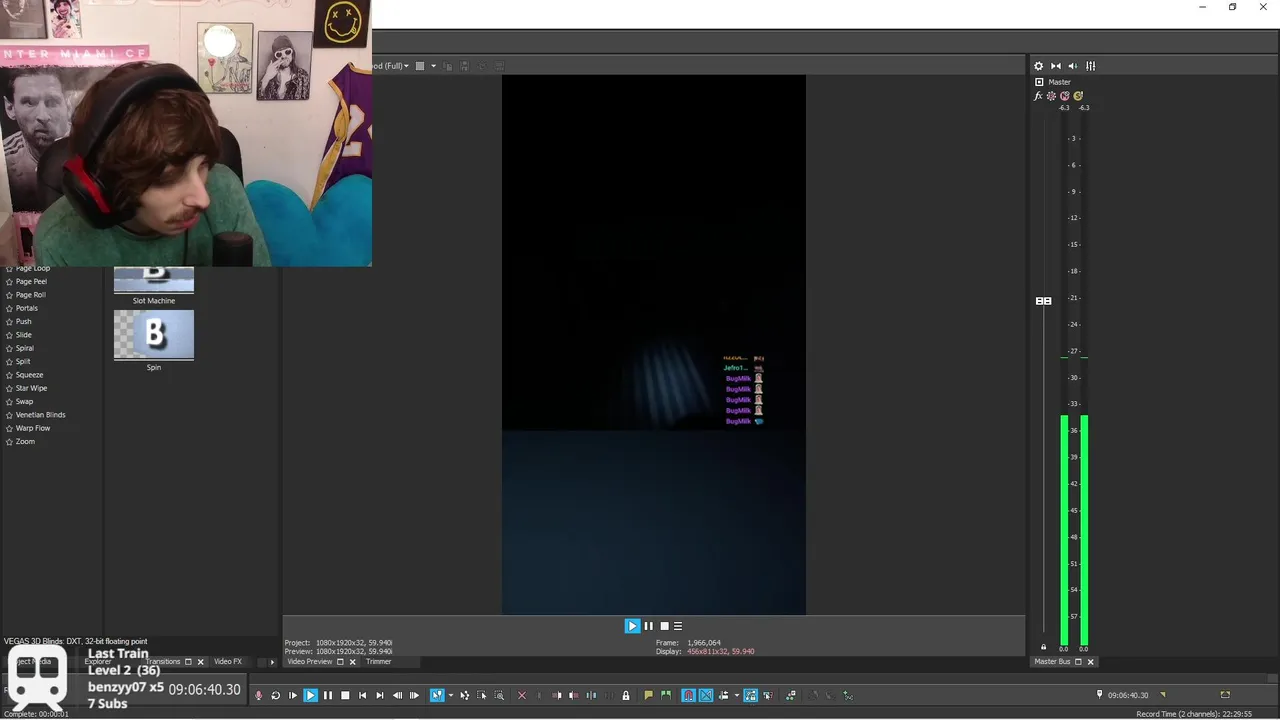Click the Downmix Output icon
Screen dimensions: 1280x720
[1055, 66]
